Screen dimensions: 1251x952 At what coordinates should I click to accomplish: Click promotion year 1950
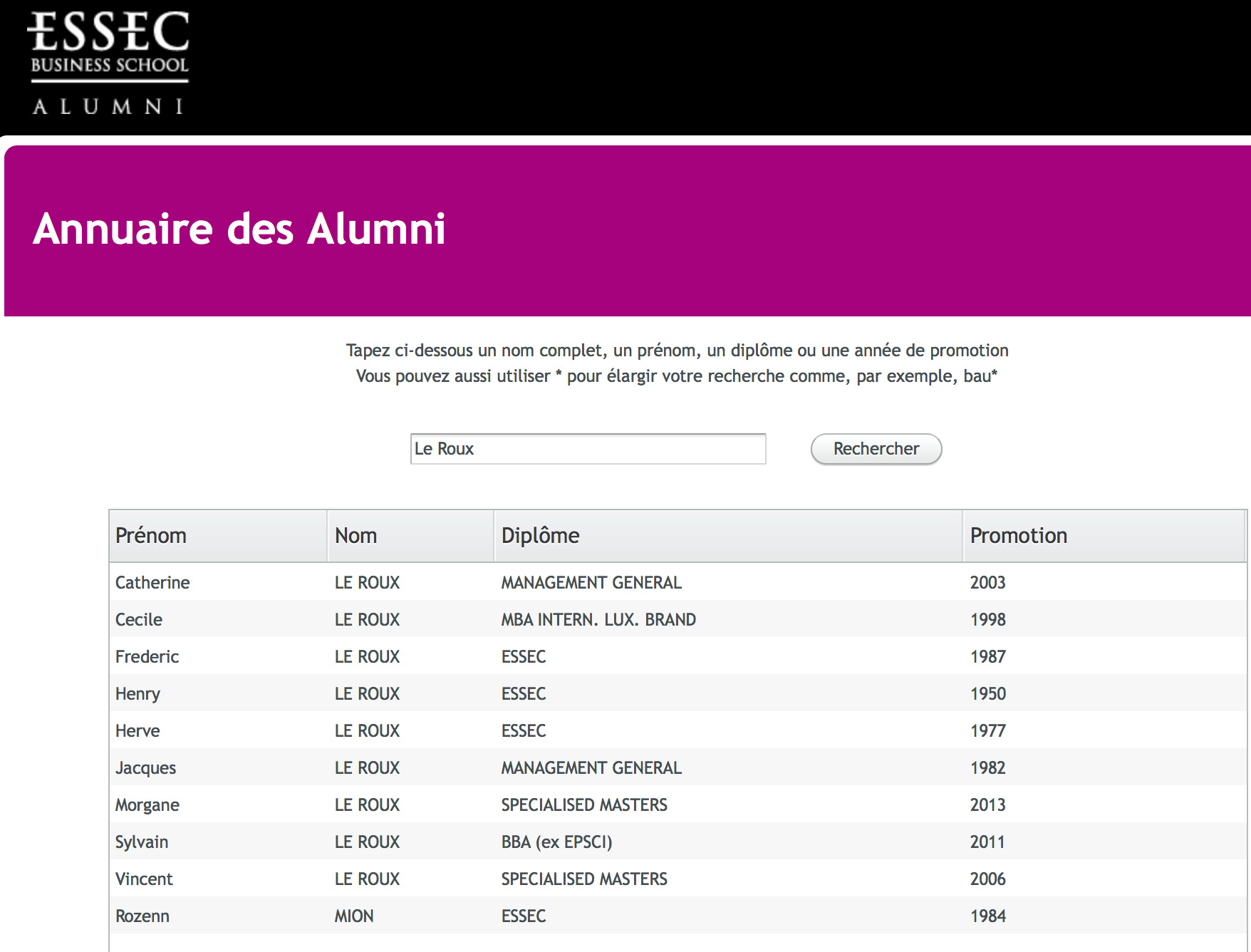click(x=987, y=693)
